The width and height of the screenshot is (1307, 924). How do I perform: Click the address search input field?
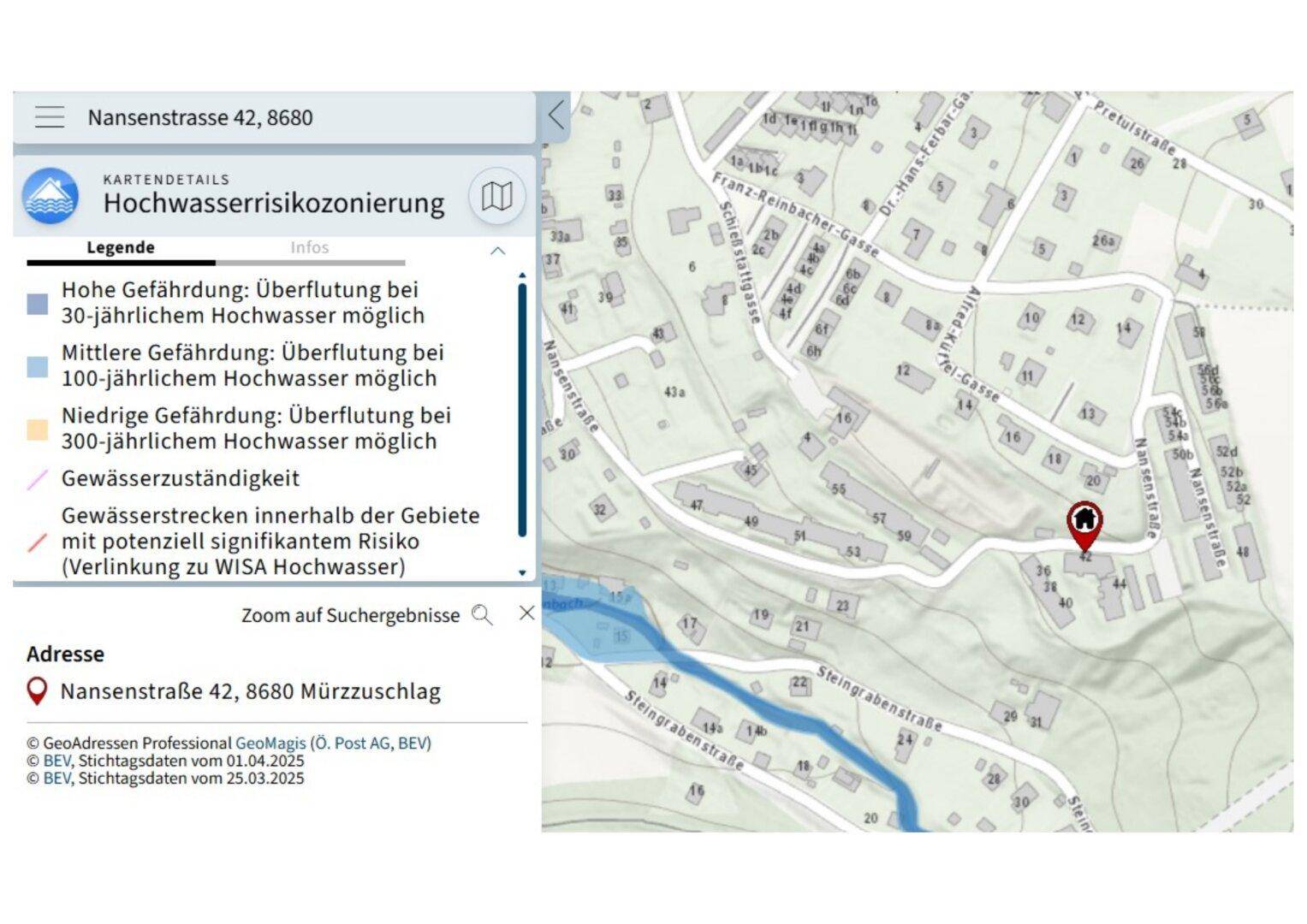click(x=300, y=117)
